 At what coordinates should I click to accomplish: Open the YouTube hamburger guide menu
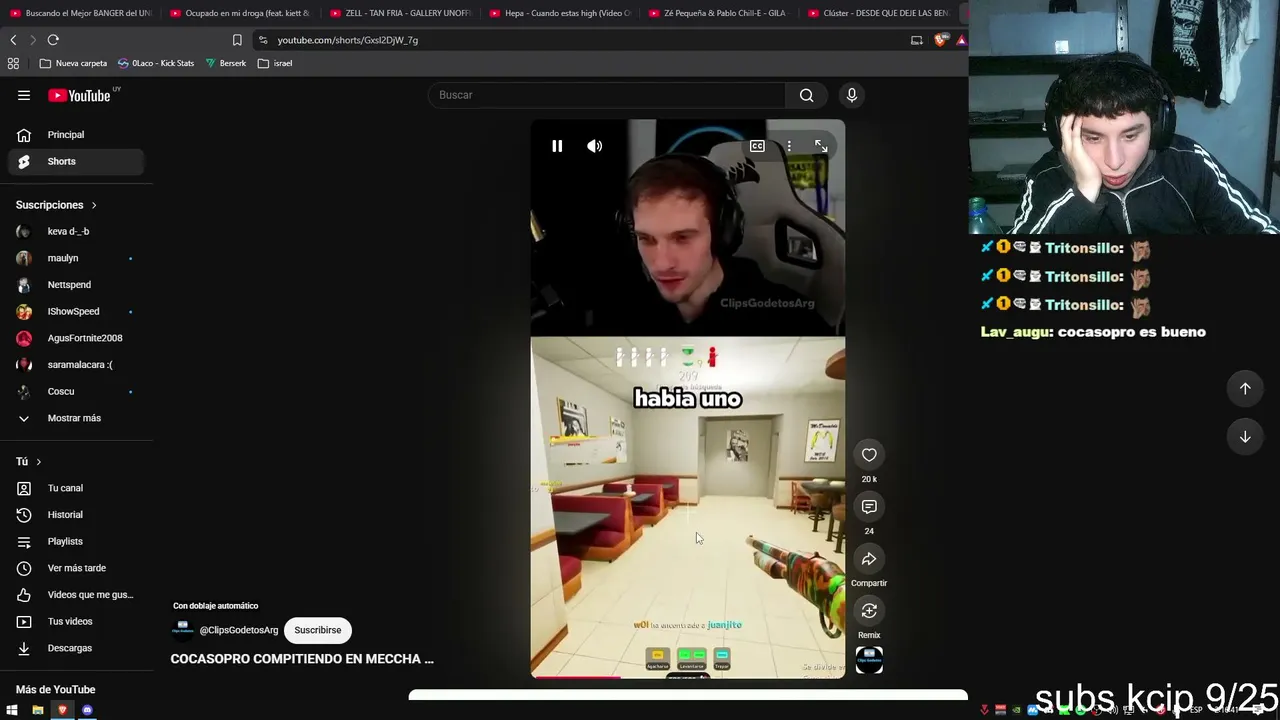click(x=24, y=95)
